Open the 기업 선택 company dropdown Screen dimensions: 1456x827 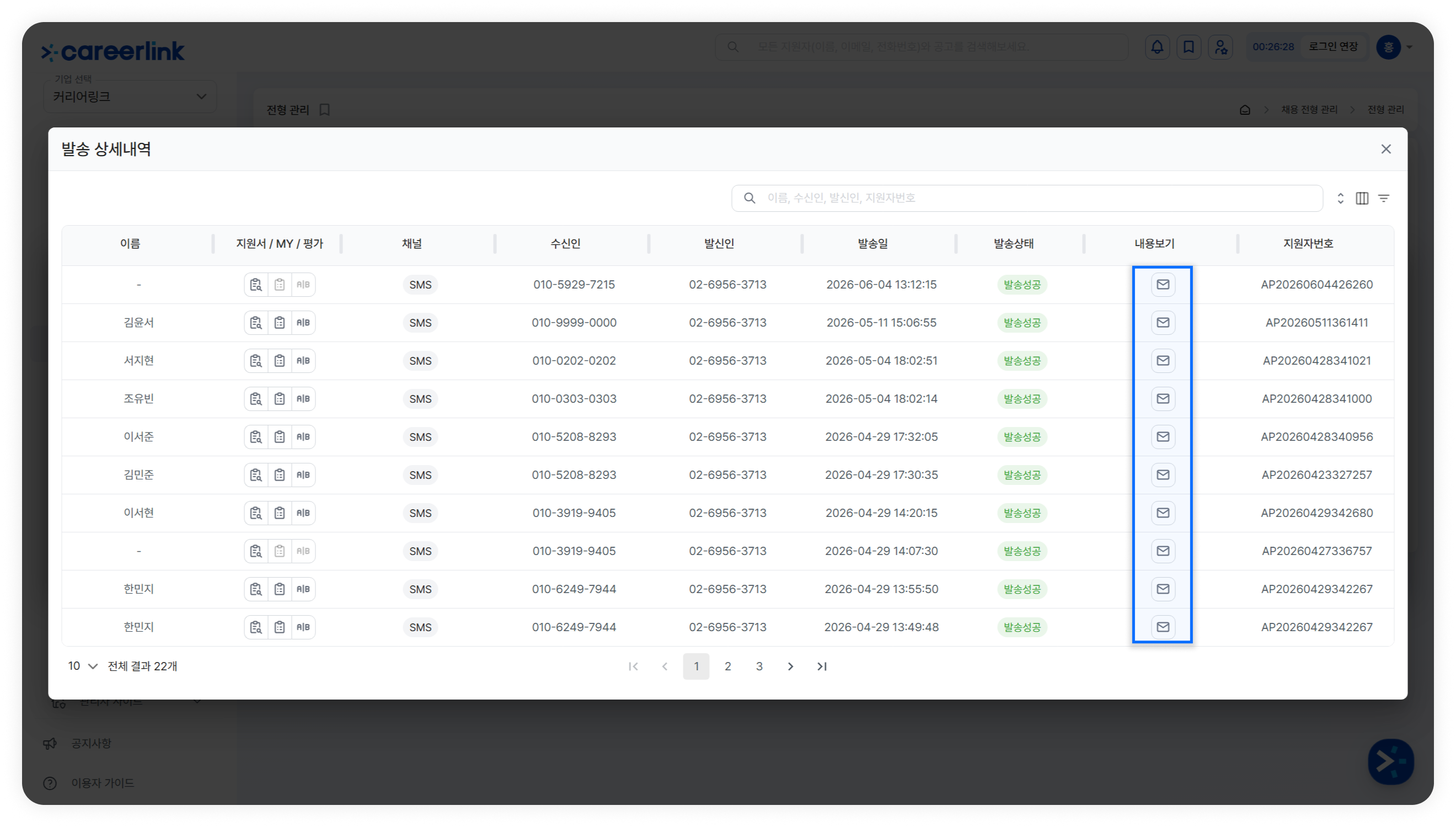pos(130,97)
